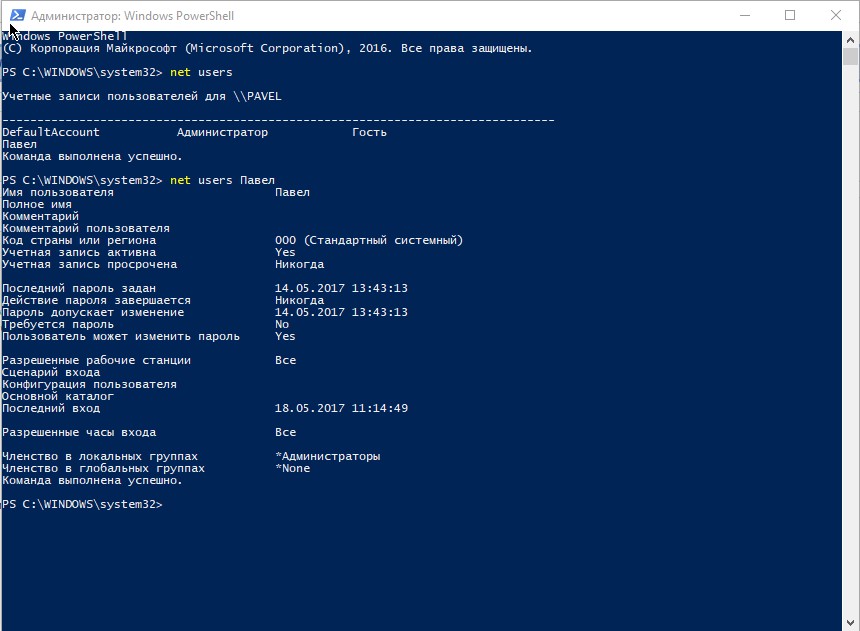Click the Гость account name
This screenshot has height=631, width=860.
pyautogui.click(x=369, y=132)
